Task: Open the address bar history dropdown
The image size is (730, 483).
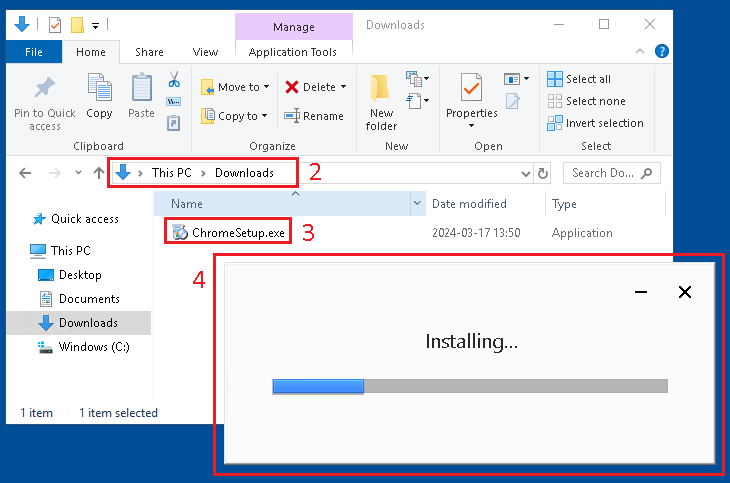Action: [x=527, y=173]
